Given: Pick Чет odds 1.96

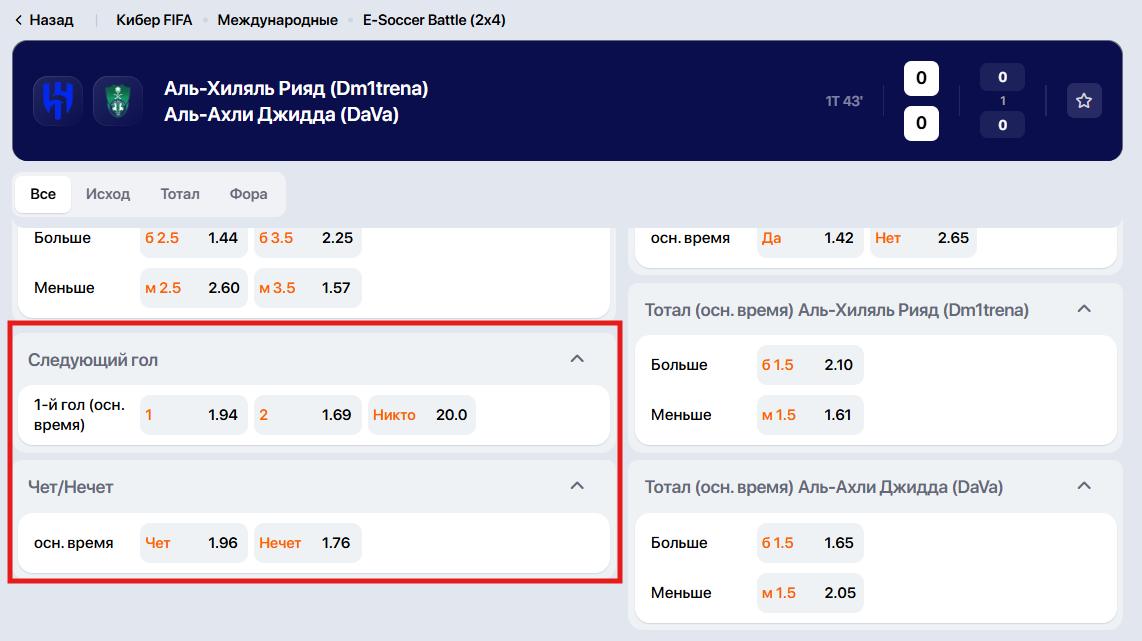Looking at the screenshot, I should click(x=193, y=543).
